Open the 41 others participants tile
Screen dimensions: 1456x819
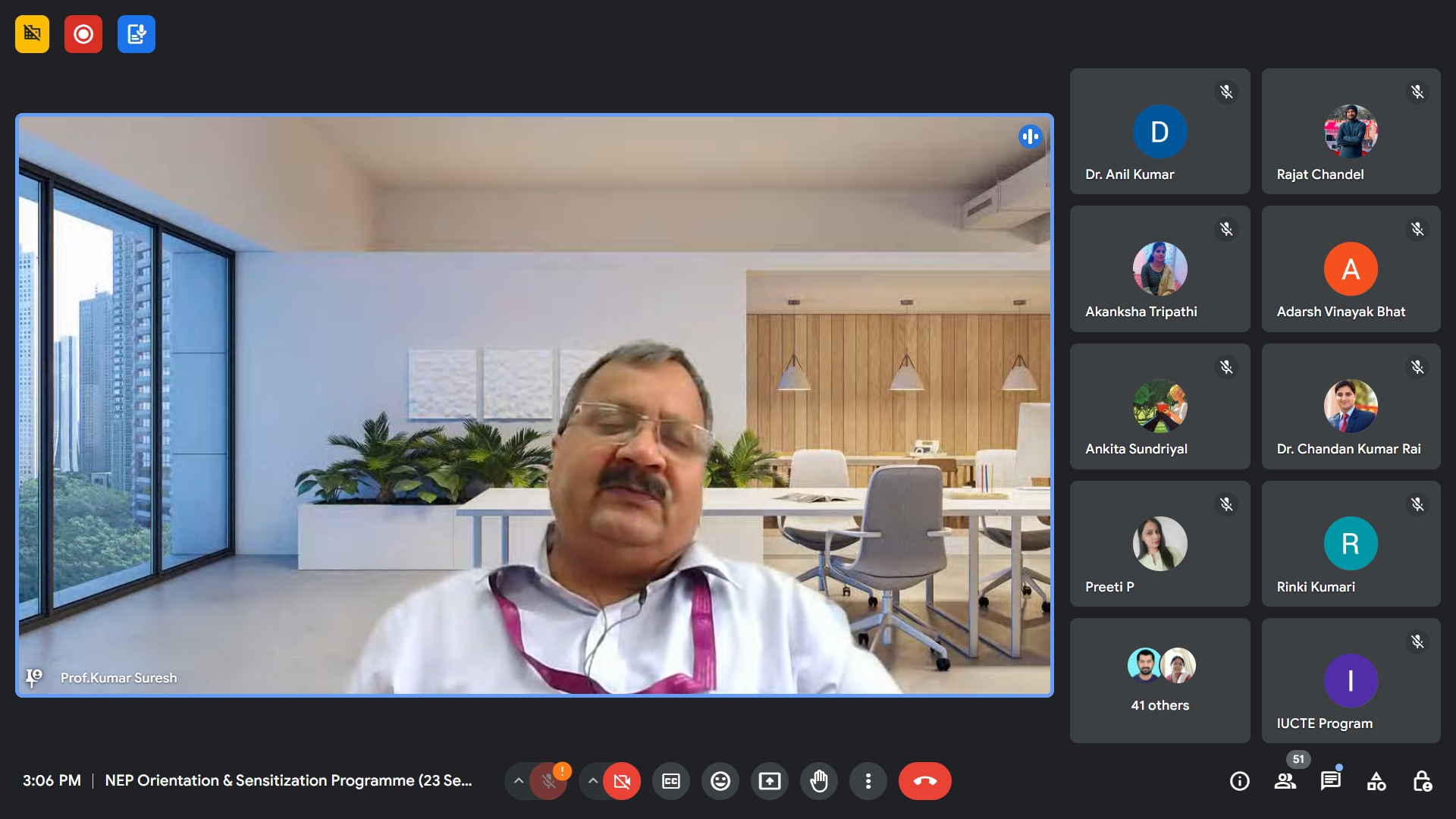(1159, 680)
